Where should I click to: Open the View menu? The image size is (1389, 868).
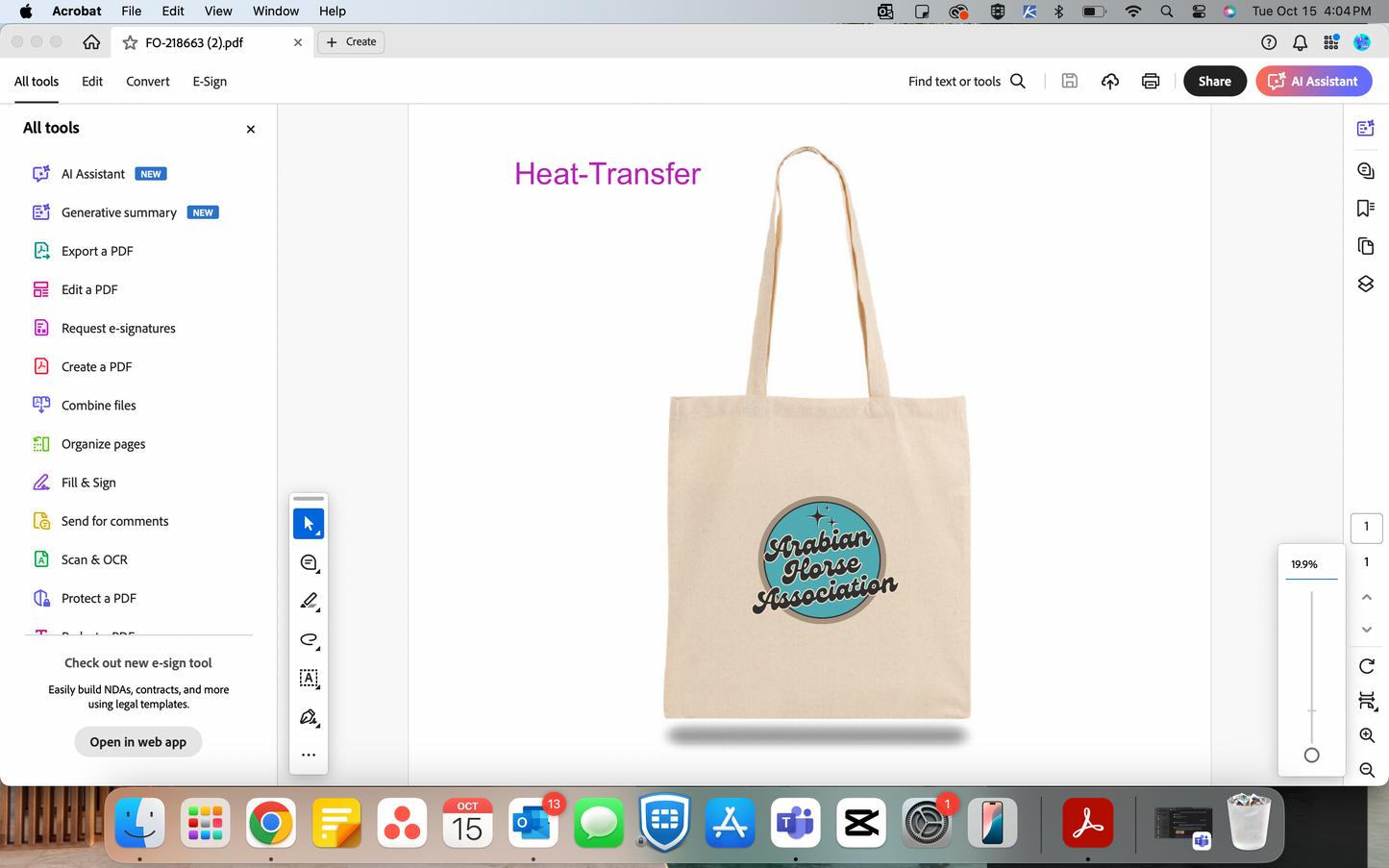(218, 12)
